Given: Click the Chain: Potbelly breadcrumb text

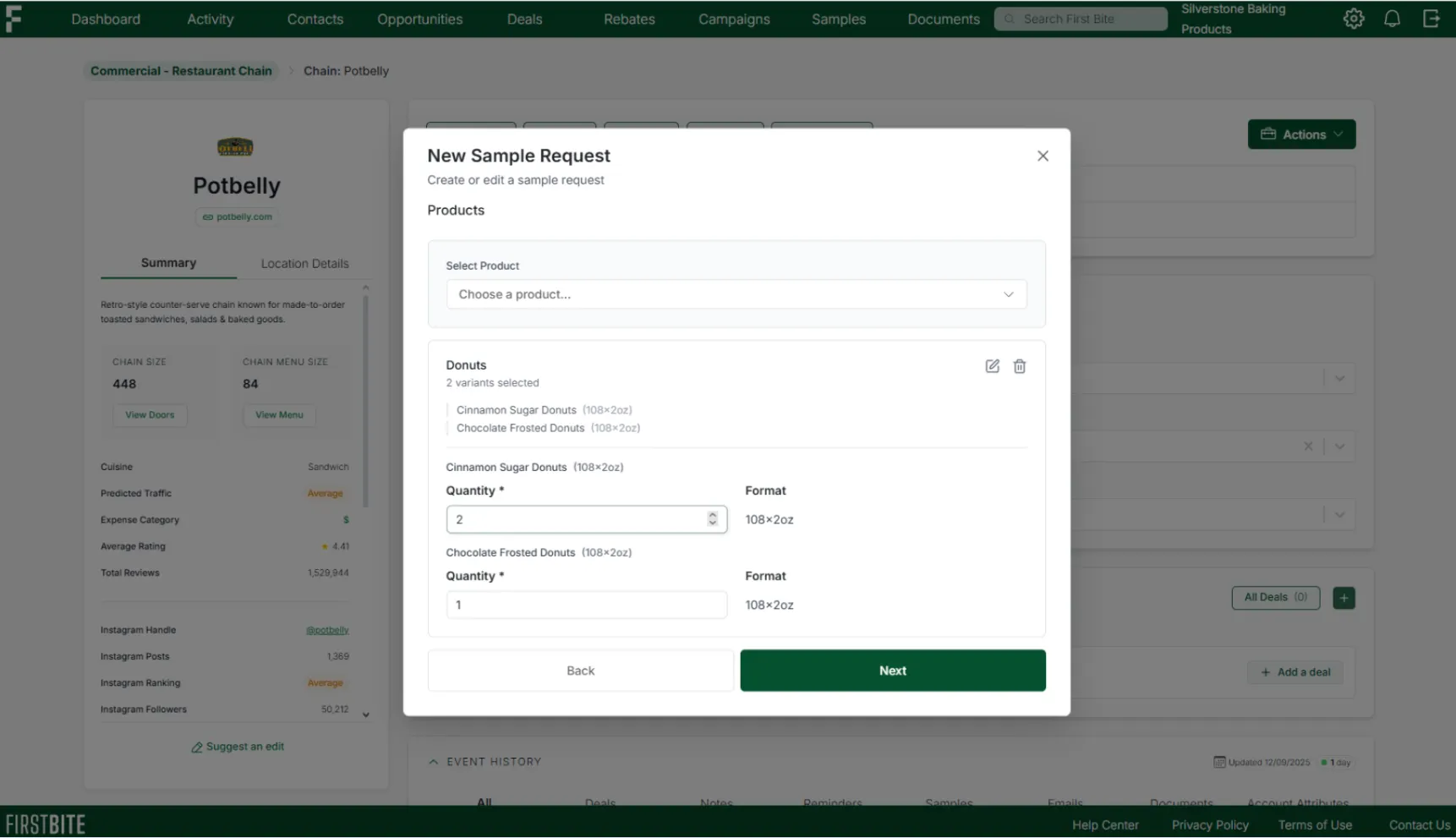Looking at the screenshot, I should pyautogui.click(x=346, y=71).
